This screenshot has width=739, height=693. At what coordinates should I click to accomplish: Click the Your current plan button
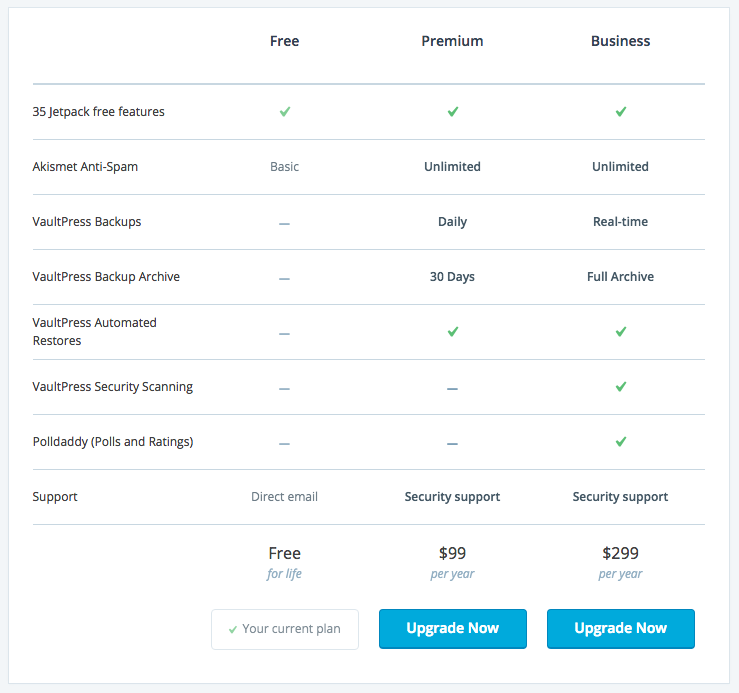[285, 629]
